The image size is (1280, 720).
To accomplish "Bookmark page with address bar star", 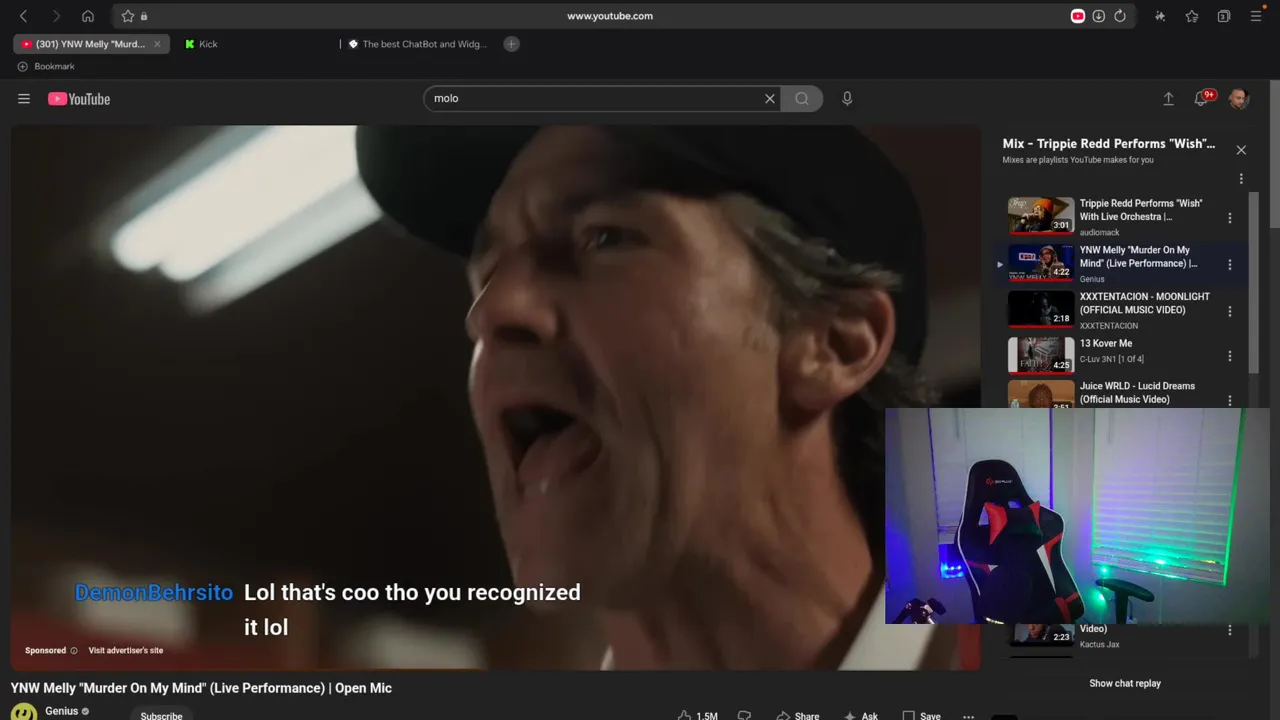I will point(128,16).
